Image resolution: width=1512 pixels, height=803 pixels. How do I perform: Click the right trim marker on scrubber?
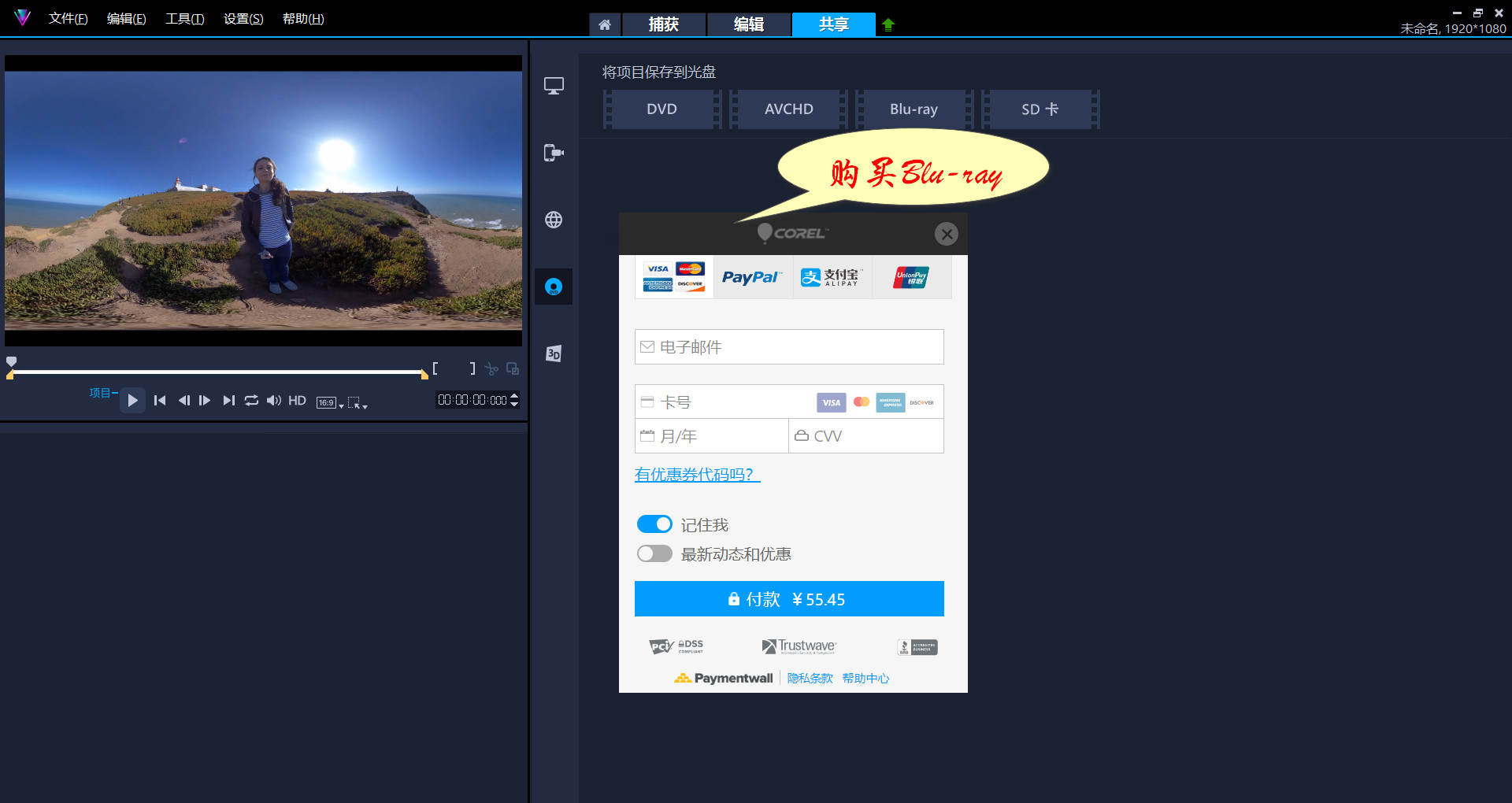pyautogui.click(x=424, y=375)
